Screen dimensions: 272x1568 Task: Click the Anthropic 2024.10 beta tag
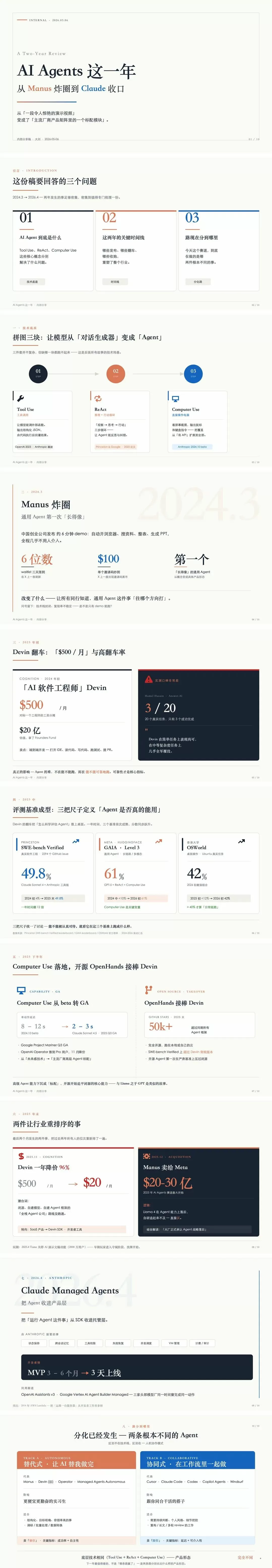coord(192,447)
